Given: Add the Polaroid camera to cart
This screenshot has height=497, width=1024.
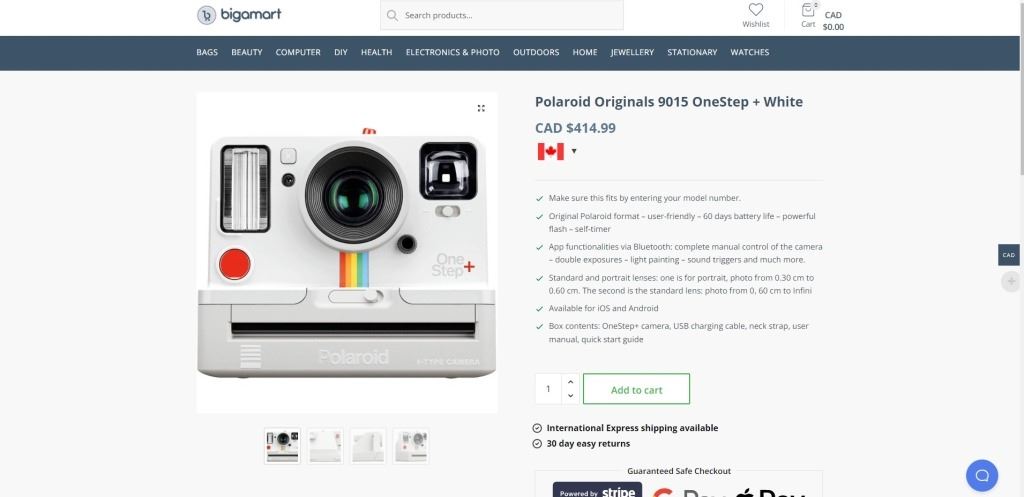Looking at the screenshot, I should pos(636,389).
